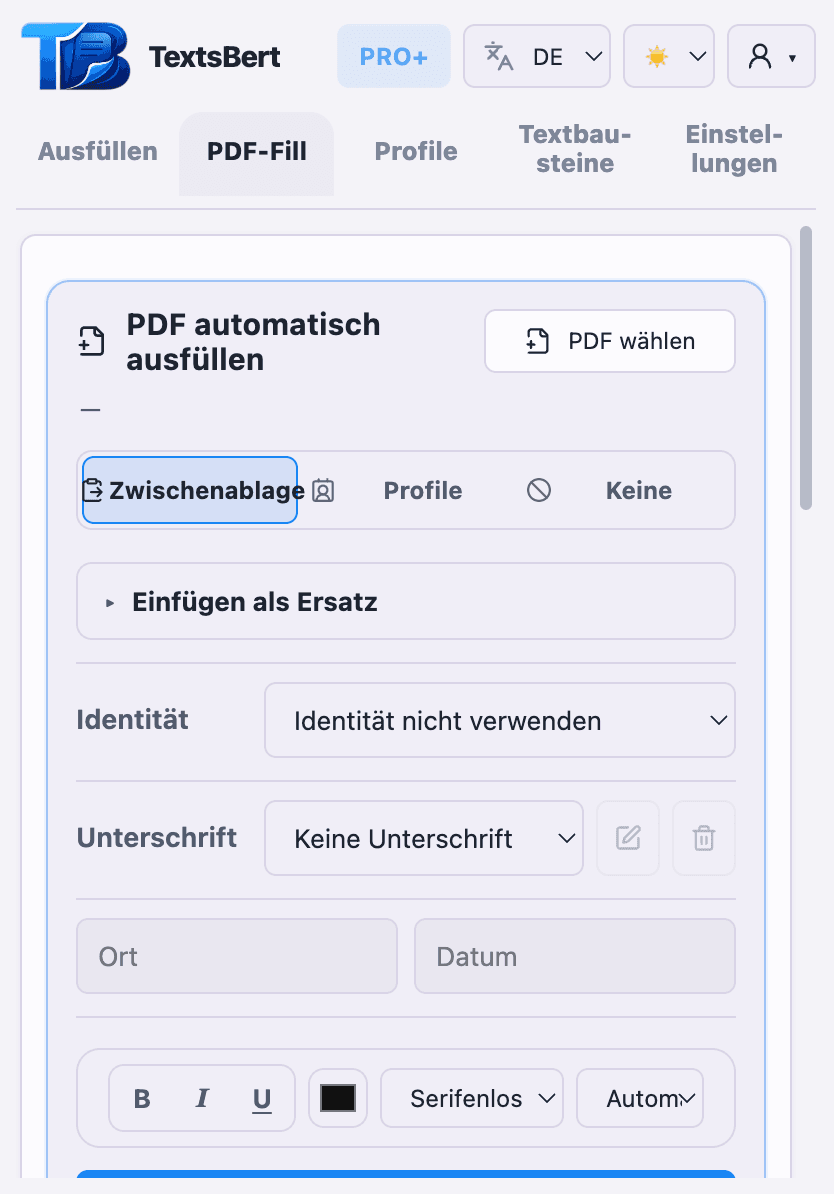The height and width of the screenshot is (1194, 834).
Task: Expand the Einfügen als Ersatz section
Action: [x=255, y=601]
